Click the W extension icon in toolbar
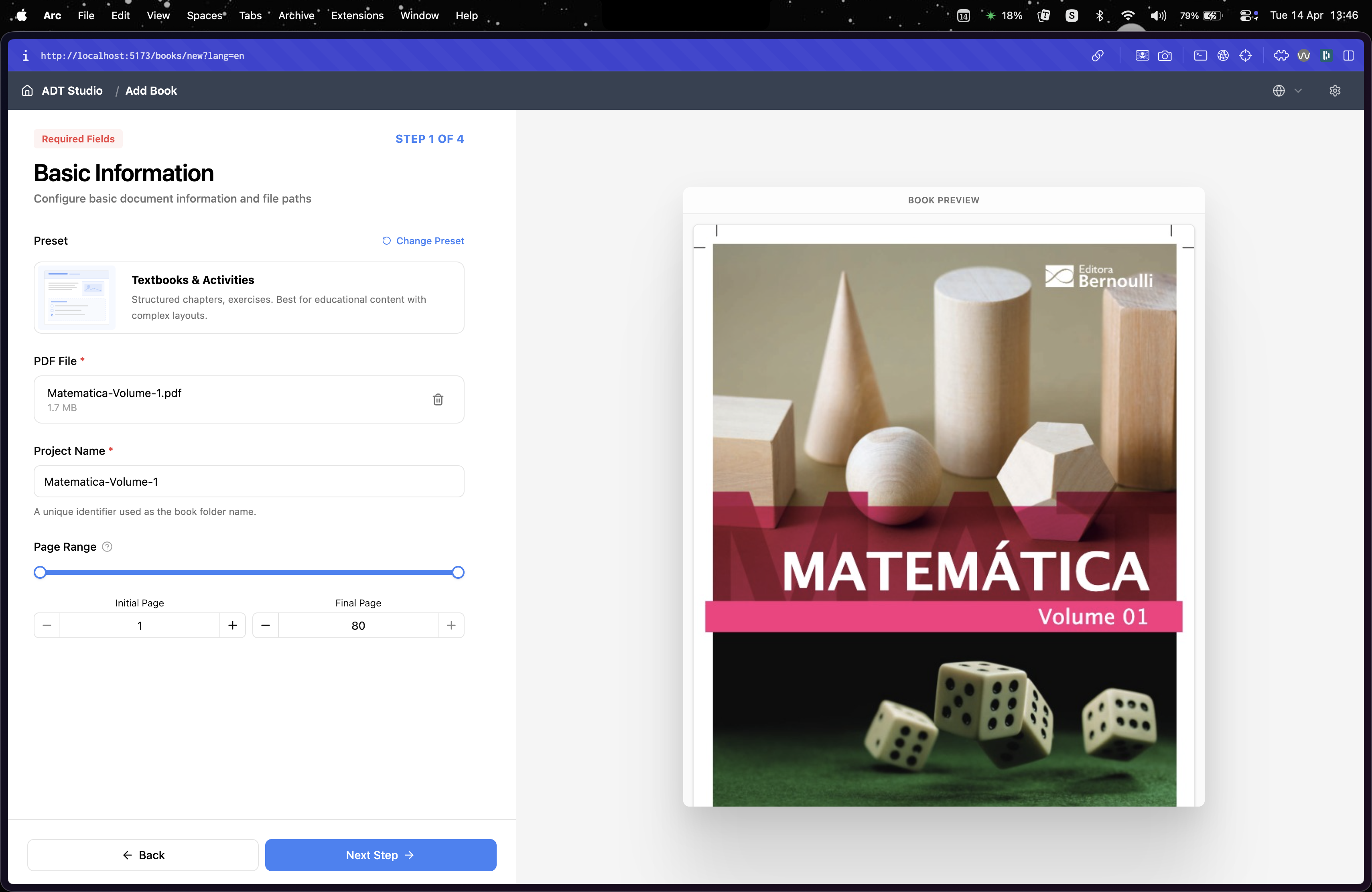The height and width of the screenshot is (892, 1372). [x=1304, y=55]
